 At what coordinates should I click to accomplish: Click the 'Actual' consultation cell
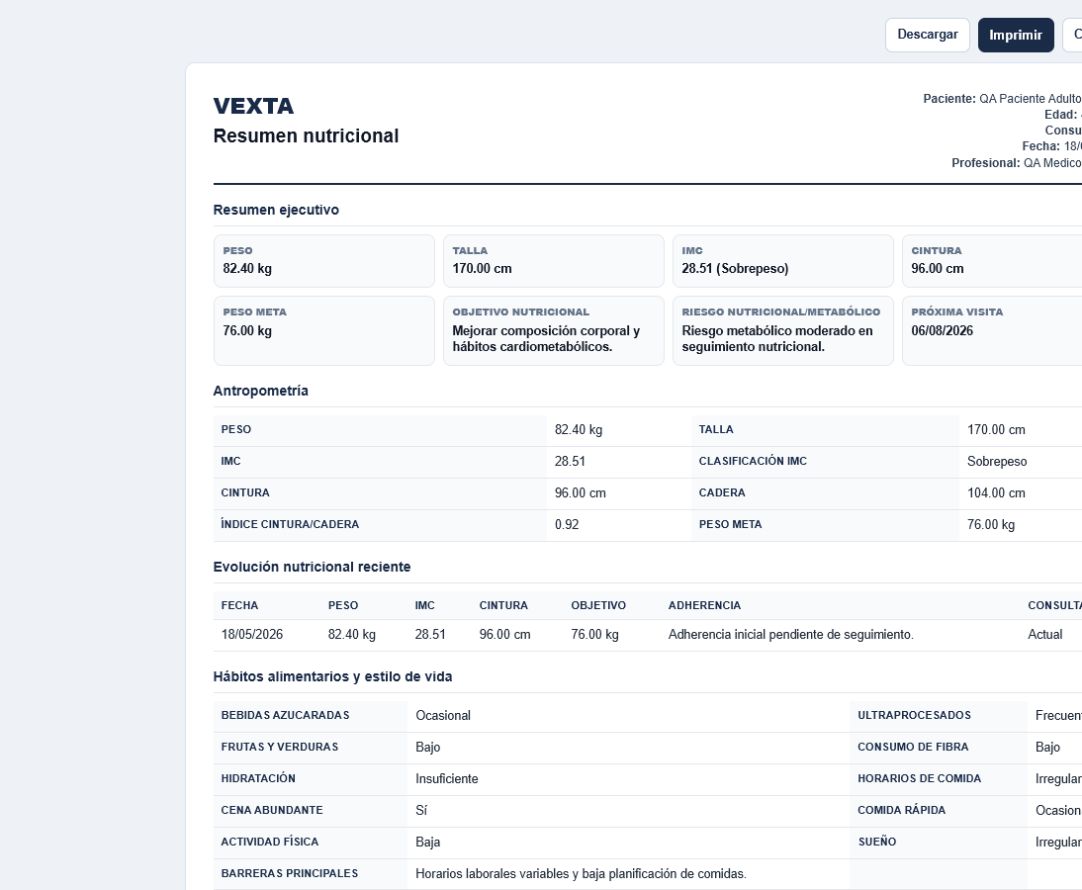(1045, 635)
